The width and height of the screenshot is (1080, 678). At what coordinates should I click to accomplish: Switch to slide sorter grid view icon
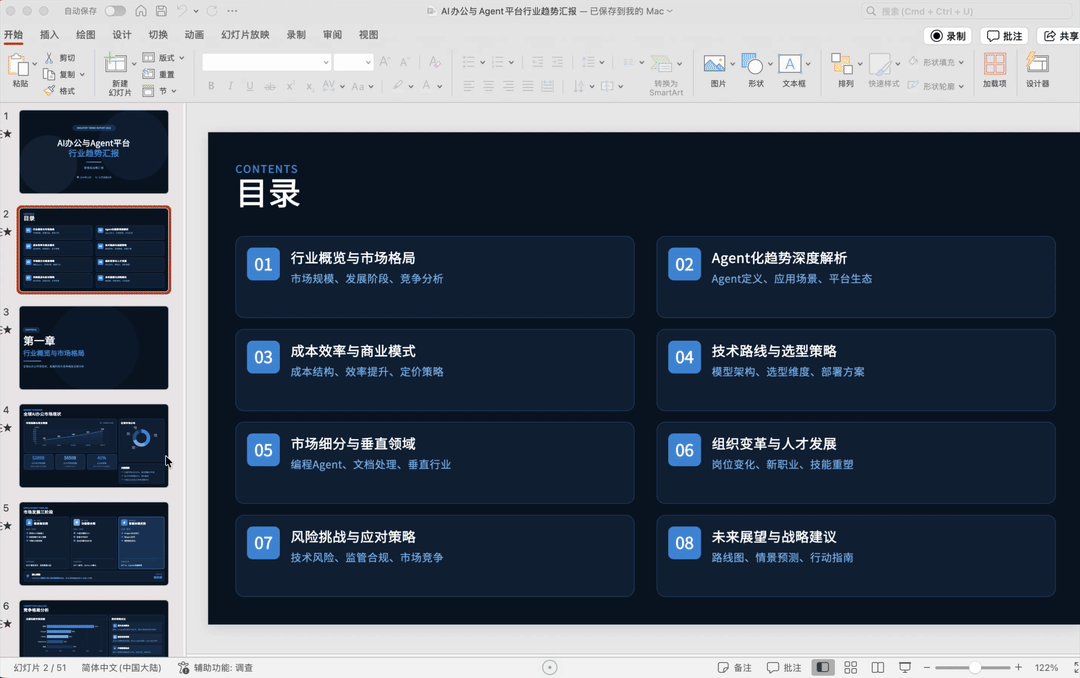click(x=851, y=668)
